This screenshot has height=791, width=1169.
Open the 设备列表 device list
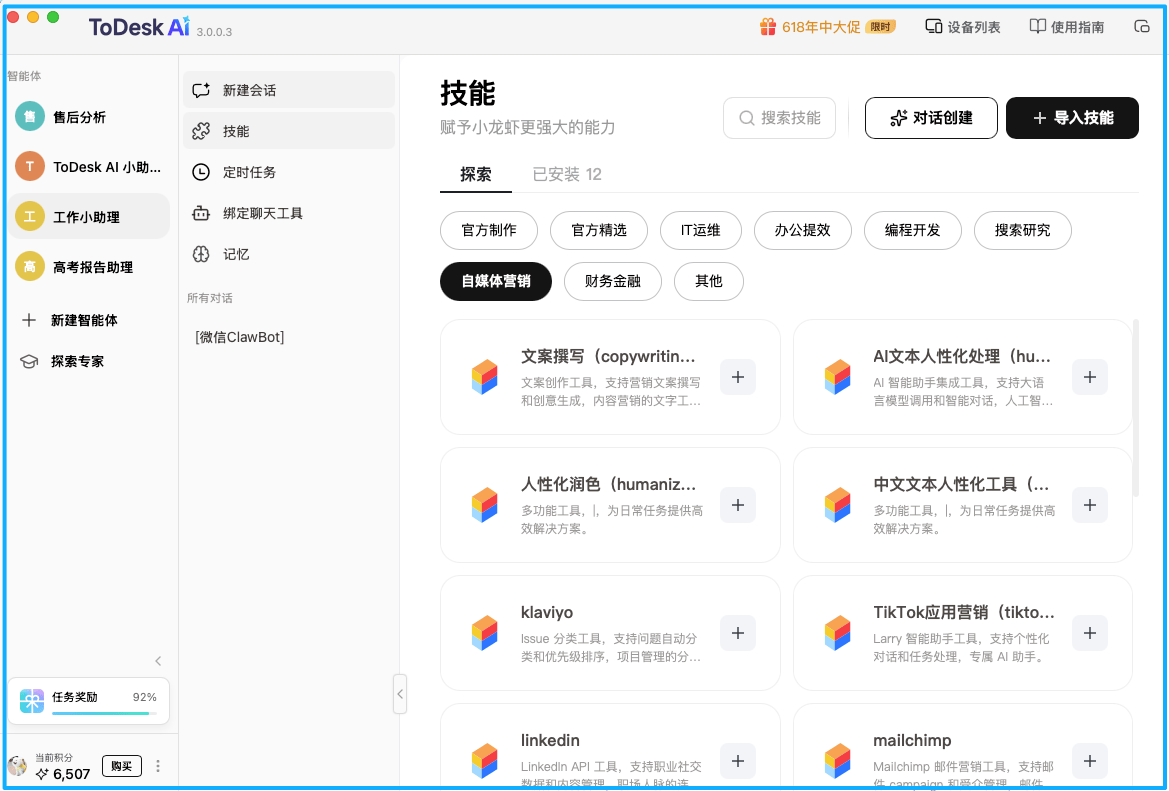[x=962, y=27]
